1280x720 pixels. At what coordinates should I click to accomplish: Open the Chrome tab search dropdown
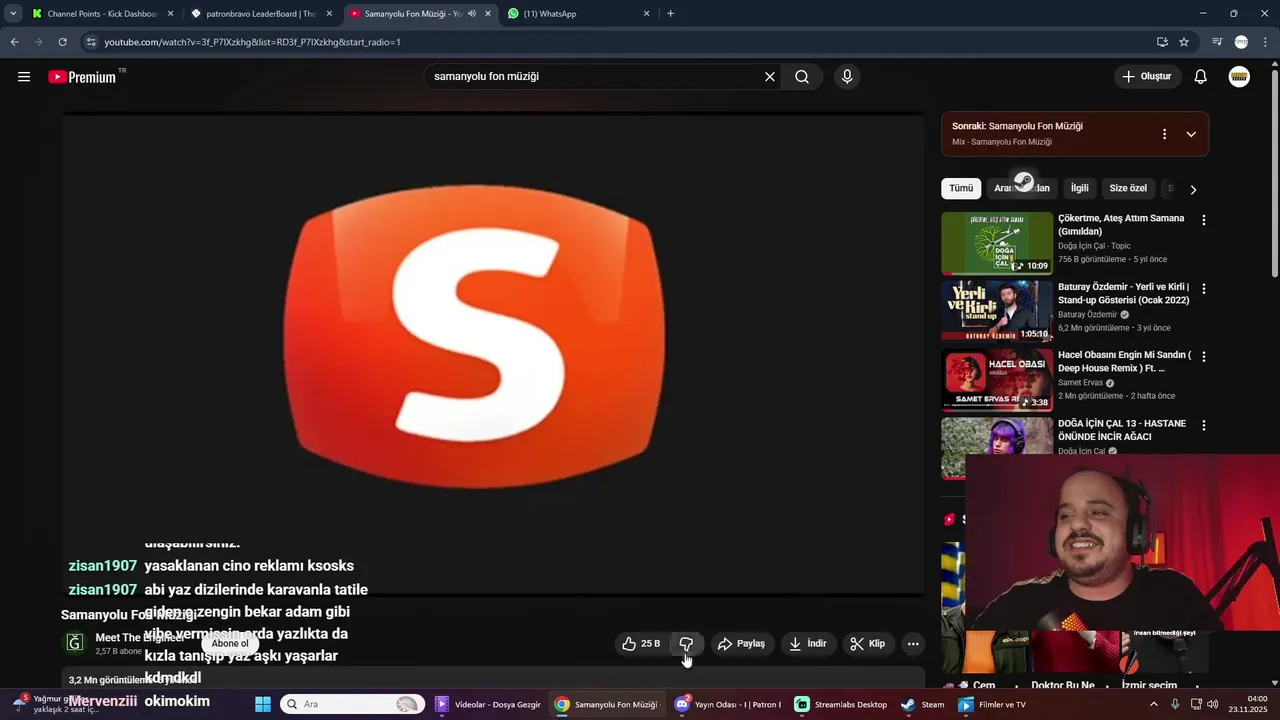click(x=12, y=14)
